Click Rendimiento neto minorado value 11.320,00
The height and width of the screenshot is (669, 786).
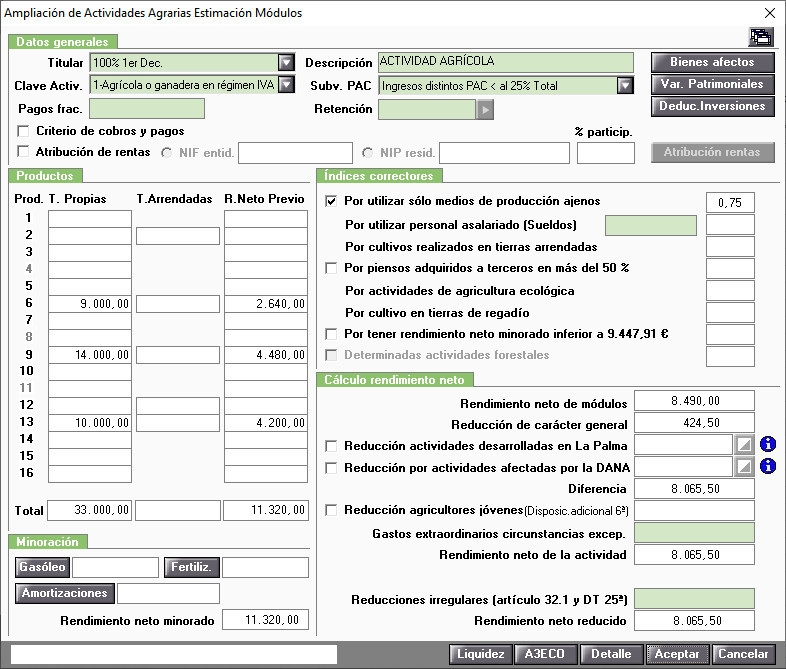point(265,619)
